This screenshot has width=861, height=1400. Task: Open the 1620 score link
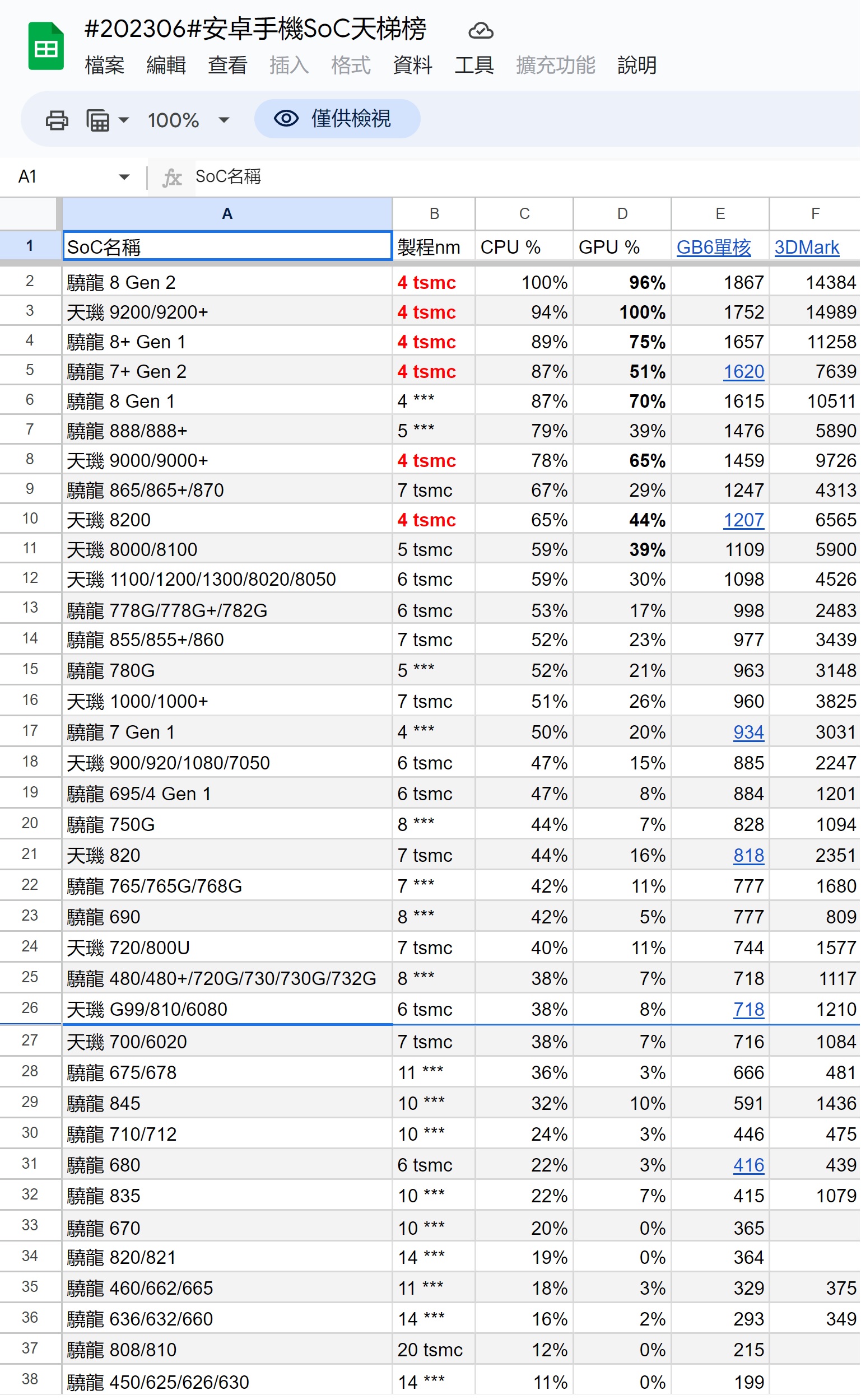[x=744, y=372]
